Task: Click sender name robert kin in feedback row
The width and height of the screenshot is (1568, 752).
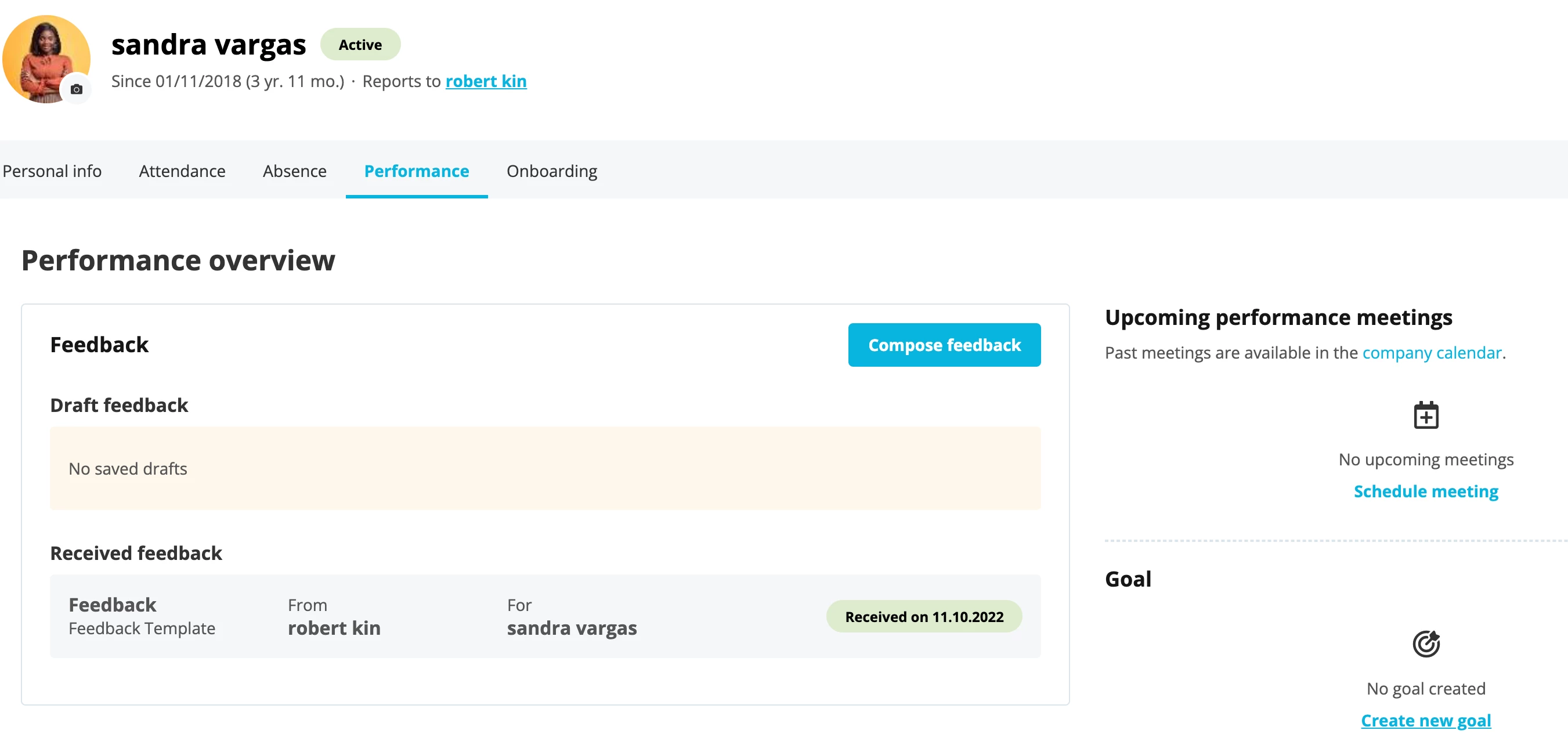Action: coord(334,628)
